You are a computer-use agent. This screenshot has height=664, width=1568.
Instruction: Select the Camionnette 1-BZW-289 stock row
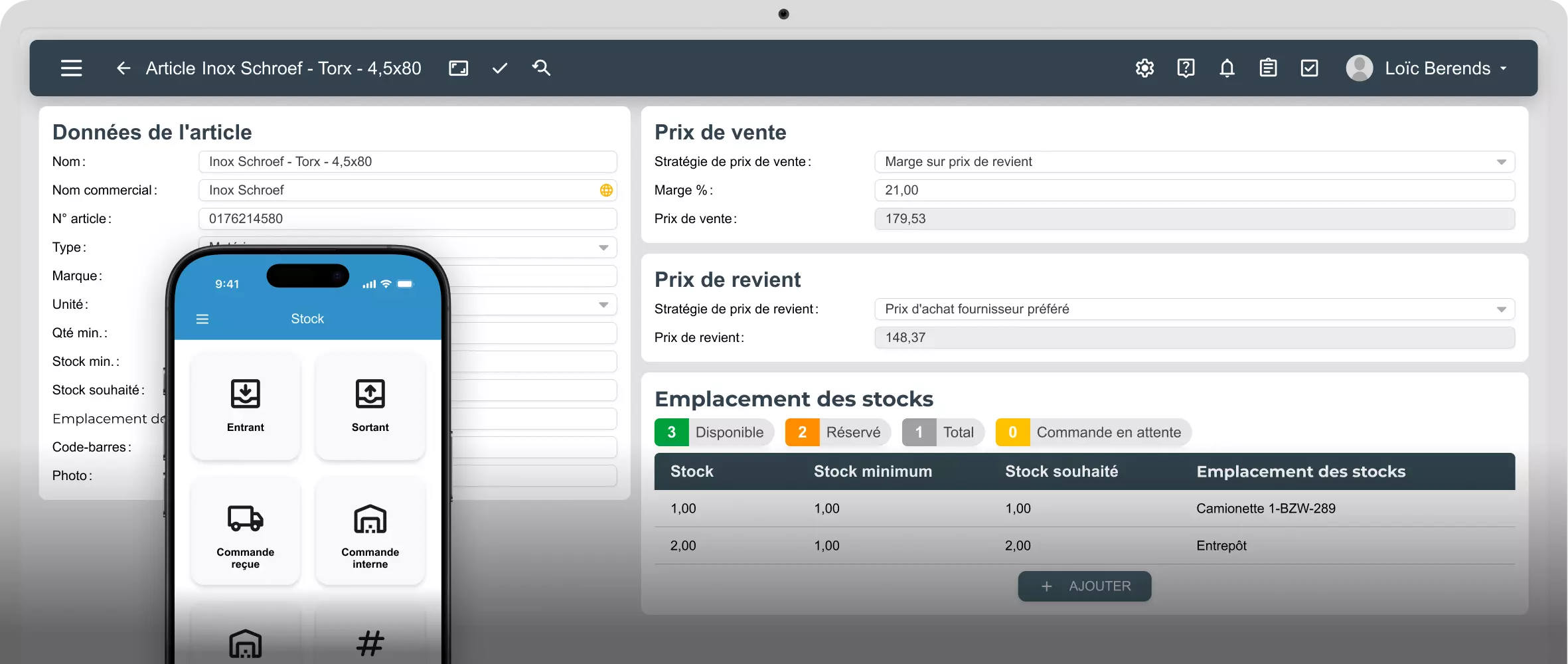pyautogui.click(x=1085, y=509)
